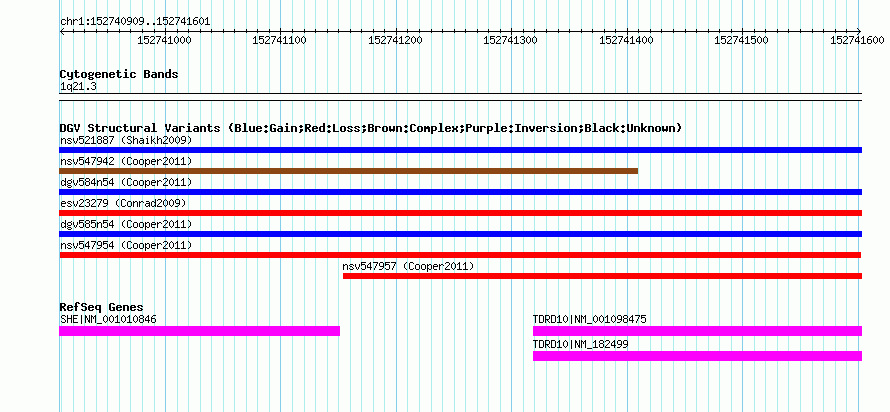Click the 1q21.3 cytogenetic band bar

pos(460,97)
